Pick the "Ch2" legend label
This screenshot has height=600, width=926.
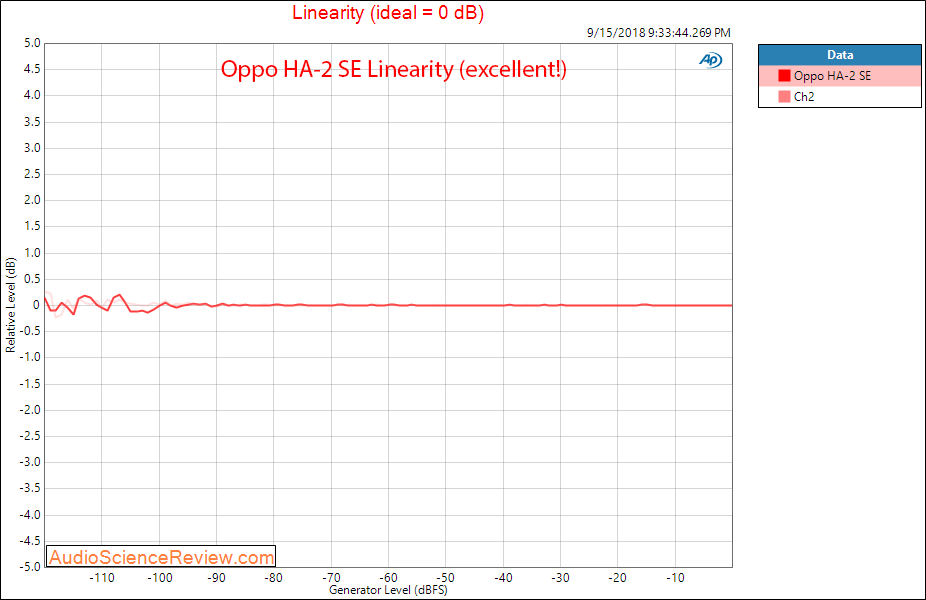pos(804,97)
